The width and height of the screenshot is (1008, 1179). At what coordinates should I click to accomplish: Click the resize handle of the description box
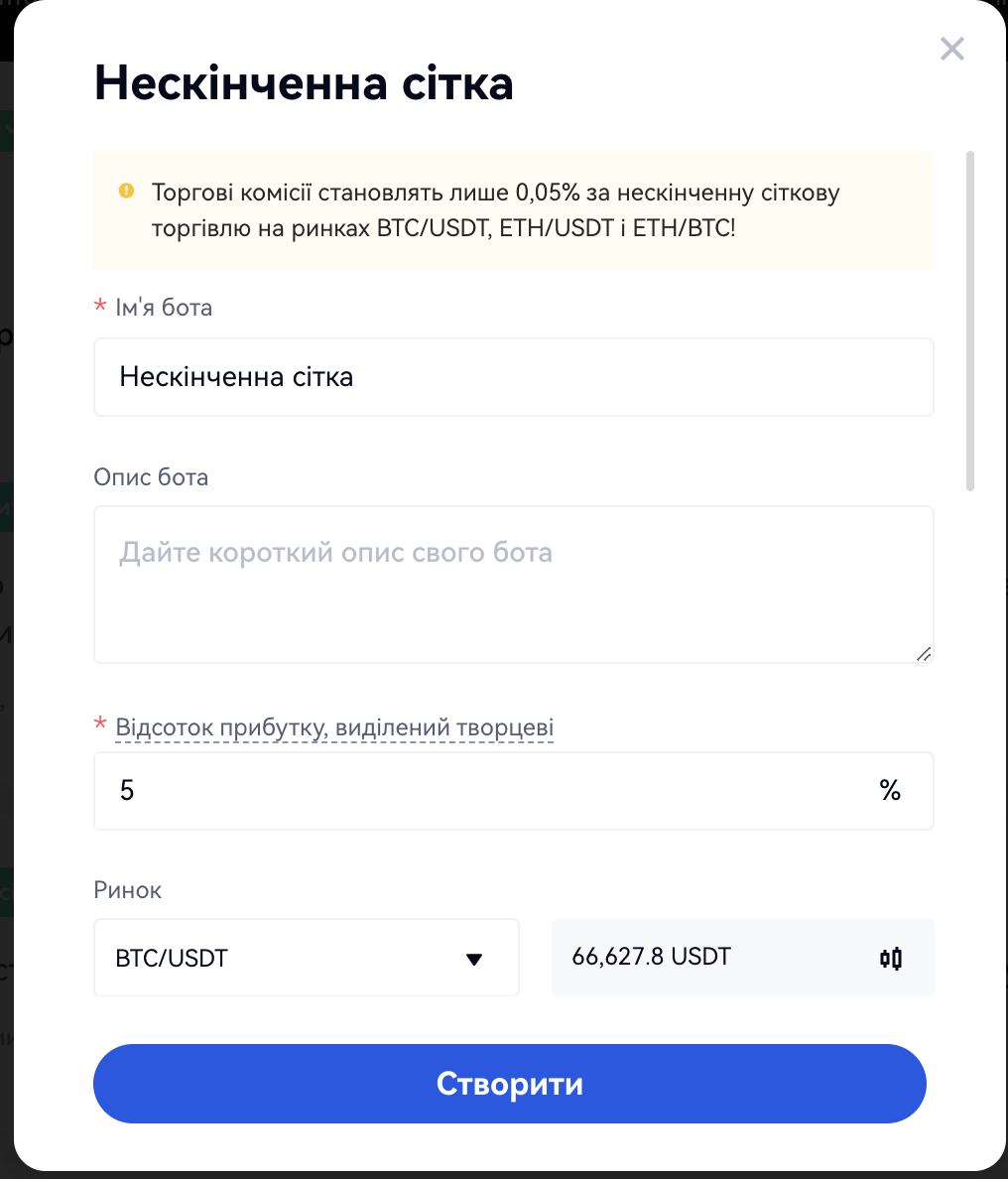[924, 653]
